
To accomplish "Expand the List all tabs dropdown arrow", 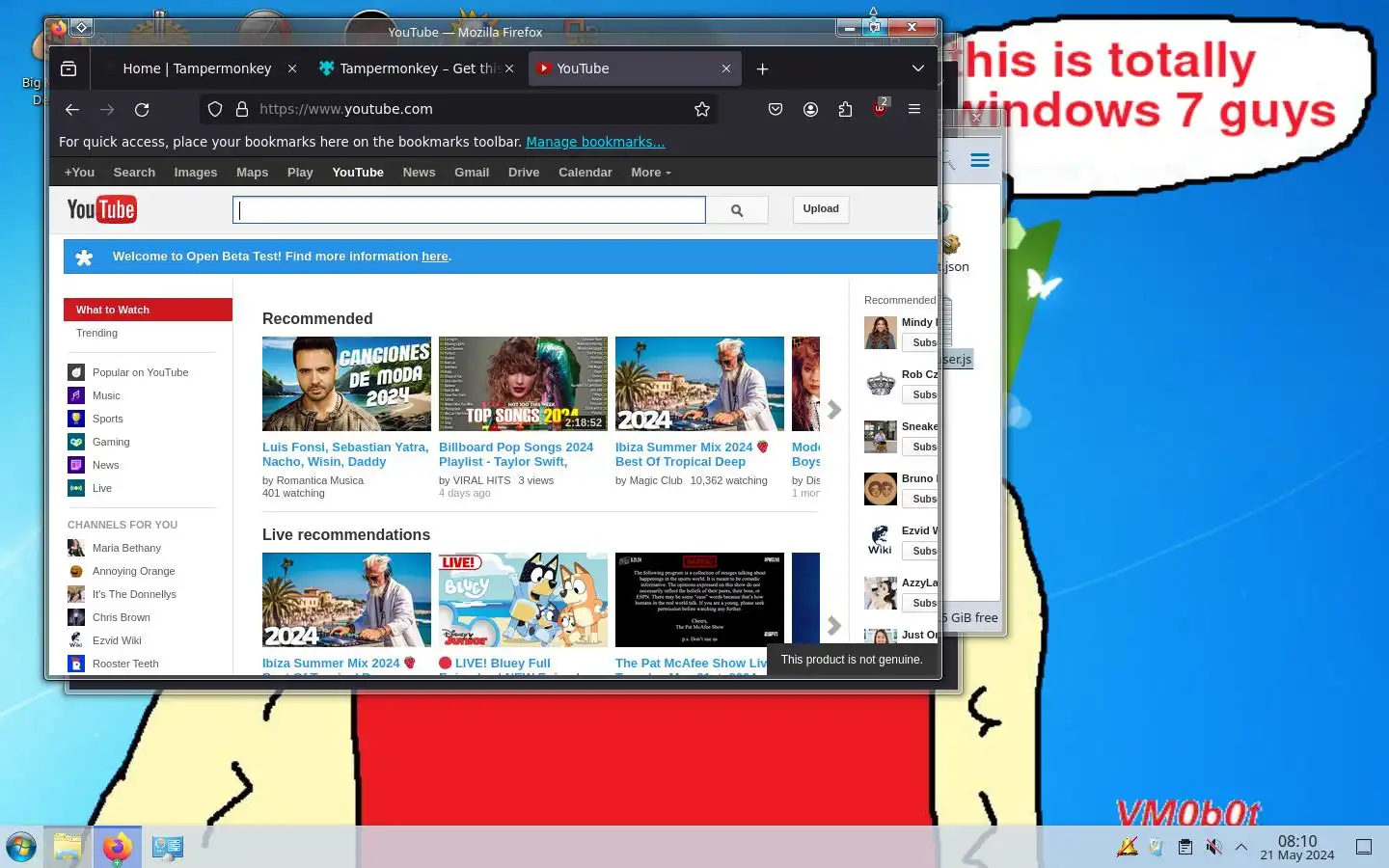I will point(918,68).
